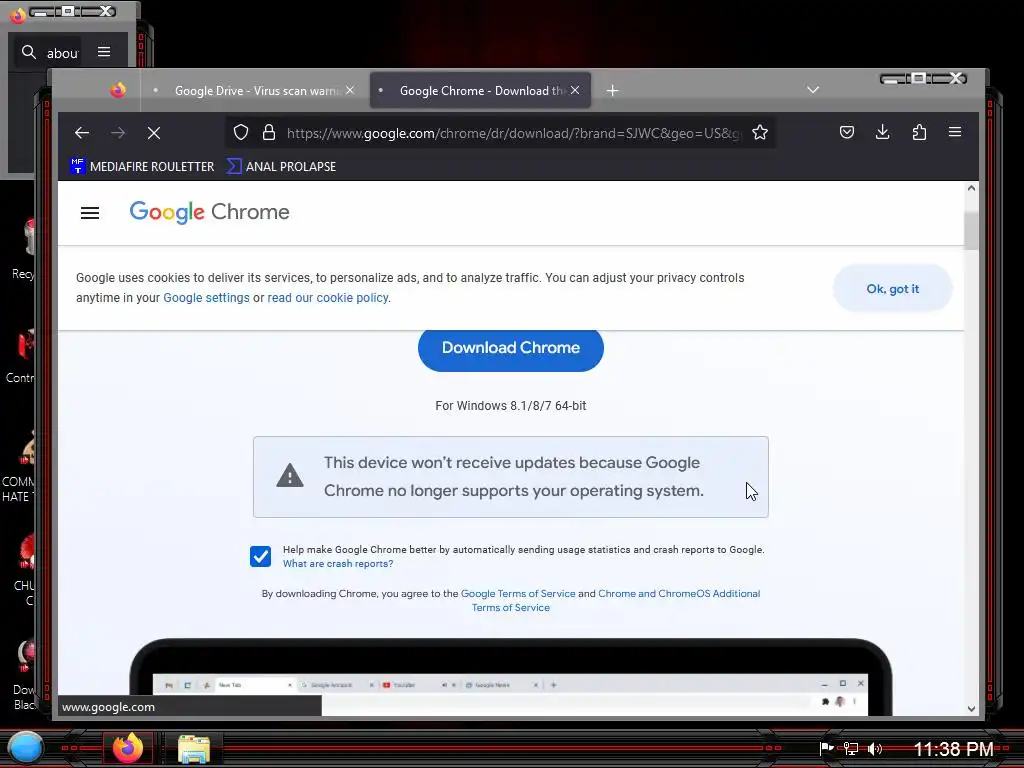The image size is (1024, 768).
Task: Switch to Google Drive Virus scan tab
Action: pos(257,91)
